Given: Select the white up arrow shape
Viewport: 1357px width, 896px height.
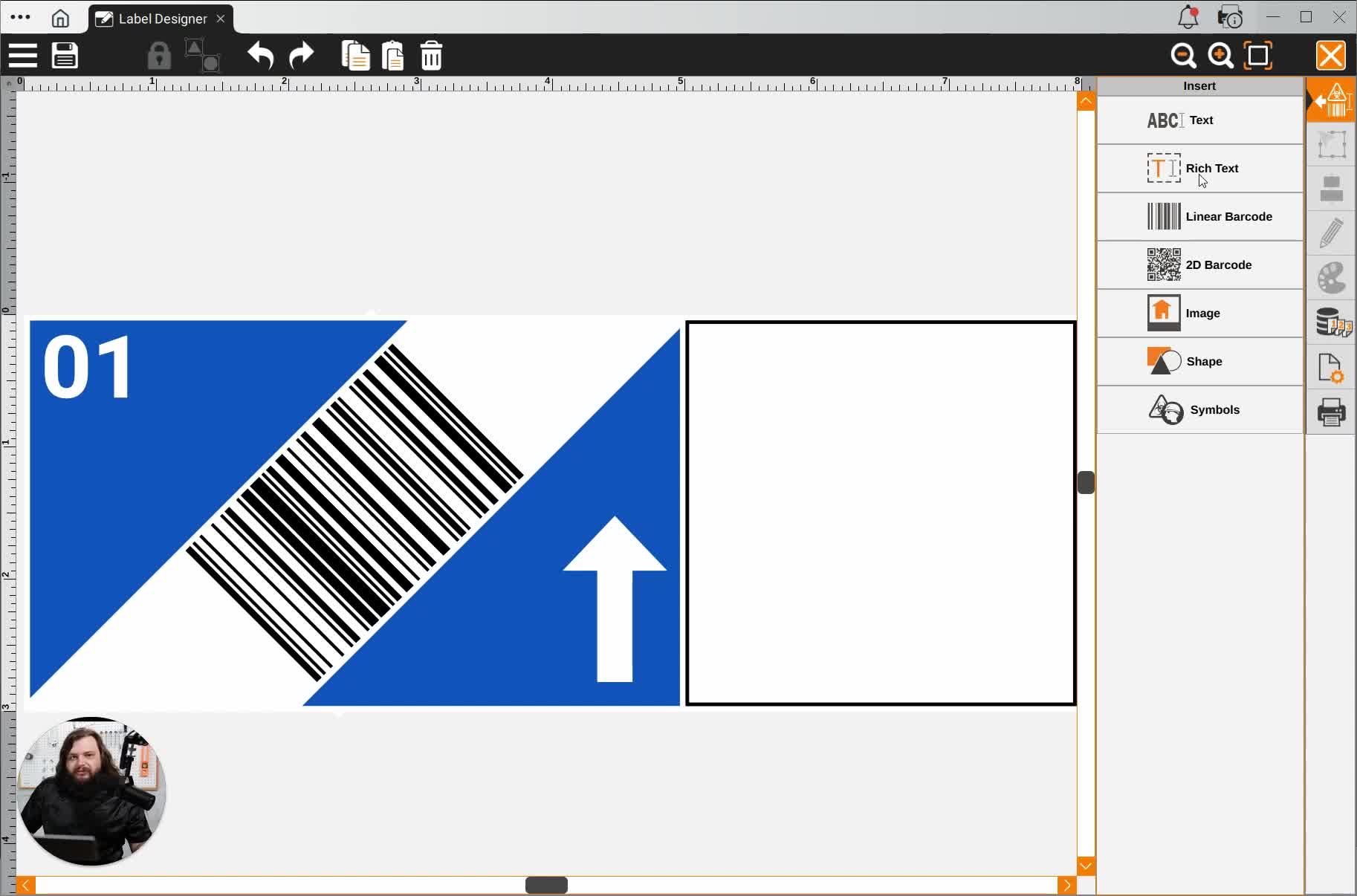Looking at the screenshot, I should [x=615, y=599].
